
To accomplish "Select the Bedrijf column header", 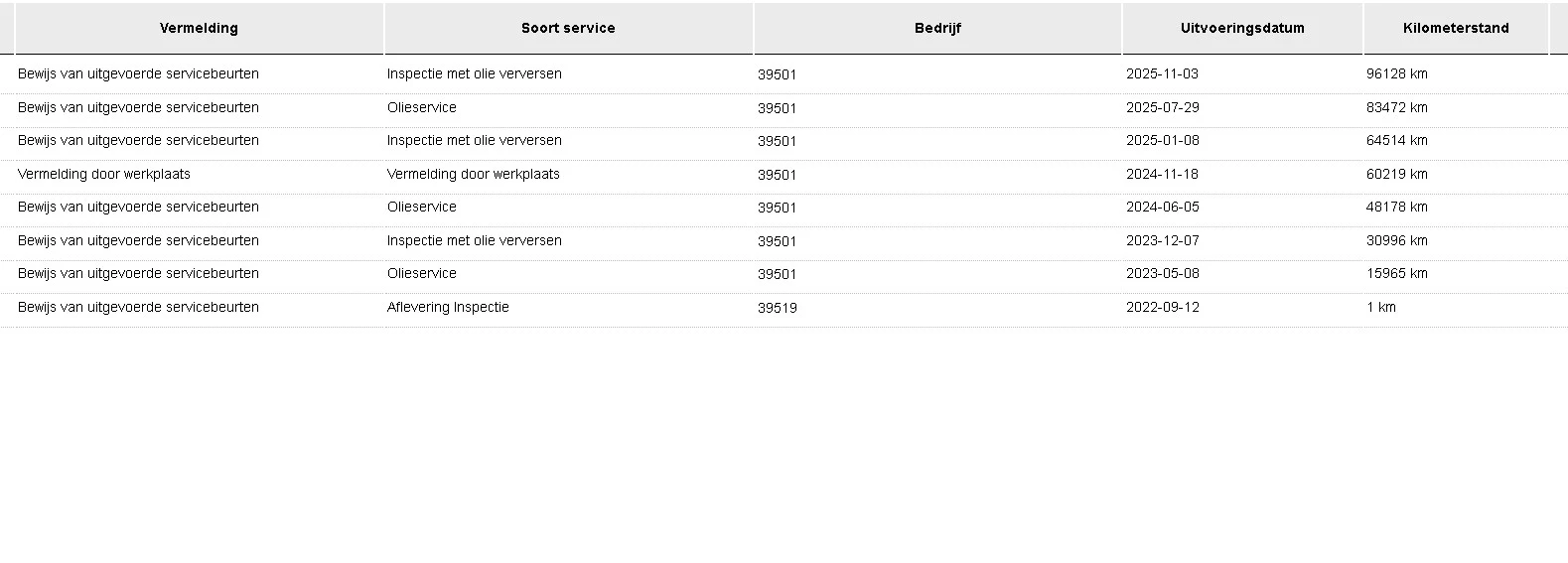I will click(937, 28).
